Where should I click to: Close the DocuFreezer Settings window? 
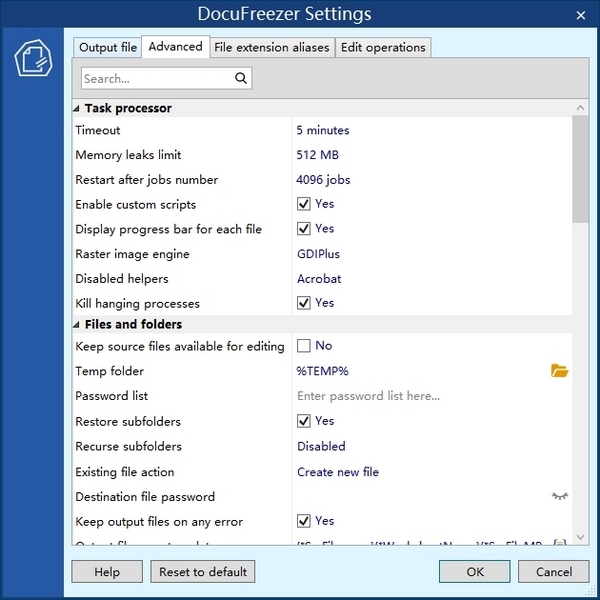click(580, 15)
